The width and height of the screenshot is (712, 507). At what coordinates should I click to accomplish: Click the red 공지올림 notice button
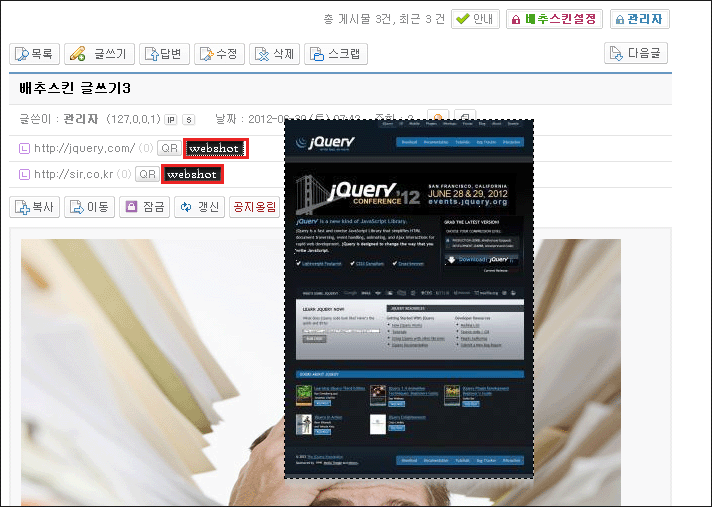point(254,207)
